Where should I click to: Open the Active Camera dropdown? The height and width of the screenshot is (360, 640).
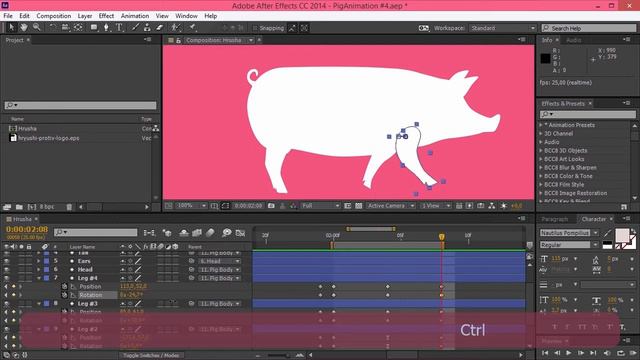[391, 206]
